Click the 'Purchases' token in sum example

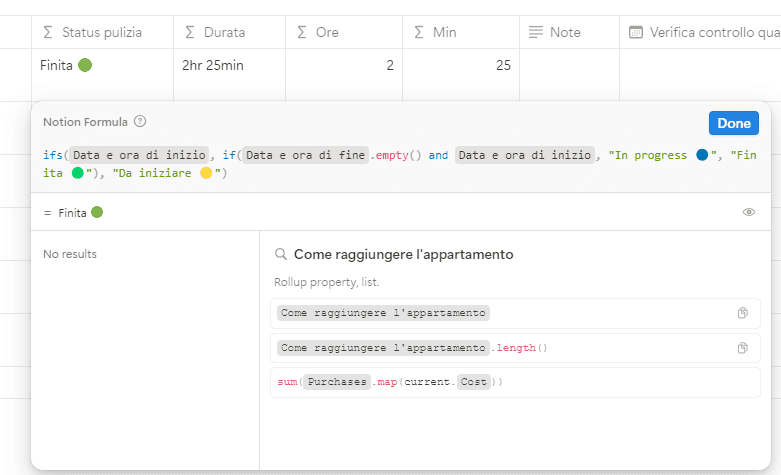coord(337,382)
